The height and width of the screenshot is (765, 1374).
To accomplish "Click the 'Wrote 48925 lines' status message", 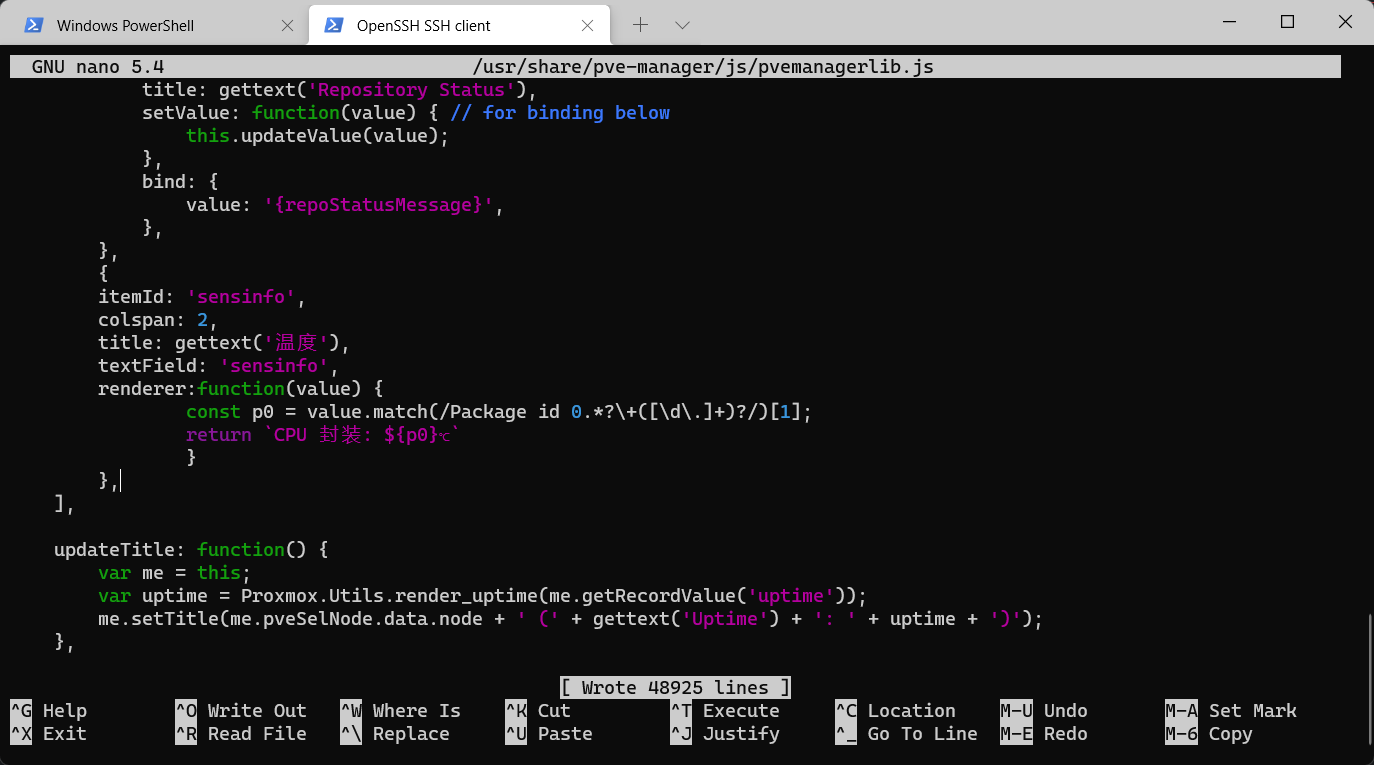I will (676, 688).
